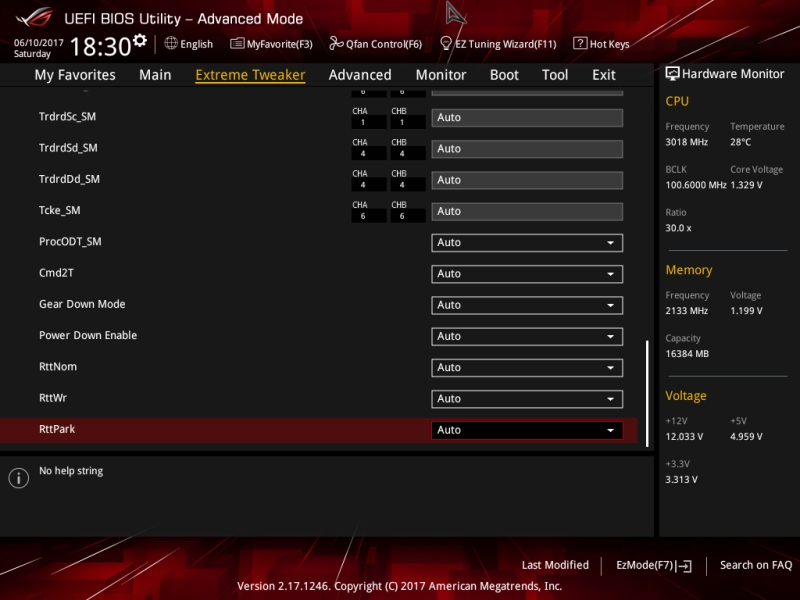Click CPU frequency value 3018 MHz
Screen dimensions: 800x600
coord(686,142)
